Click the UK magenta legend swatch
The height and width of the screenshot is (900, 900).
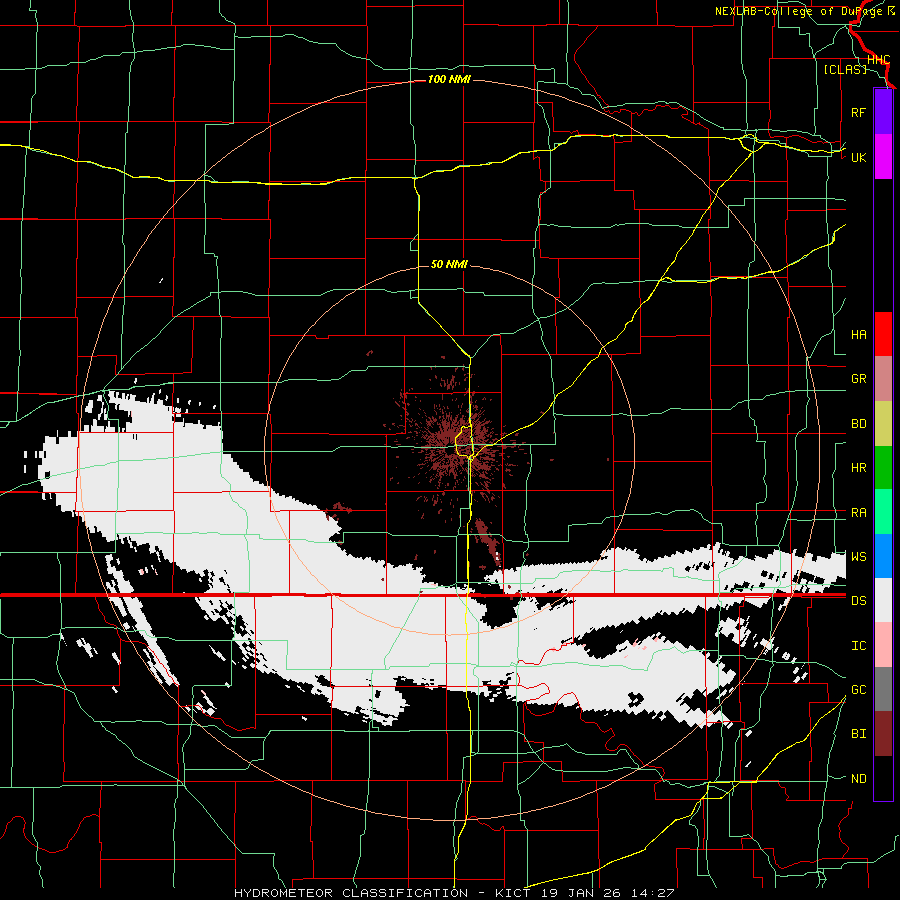(883, 157)
